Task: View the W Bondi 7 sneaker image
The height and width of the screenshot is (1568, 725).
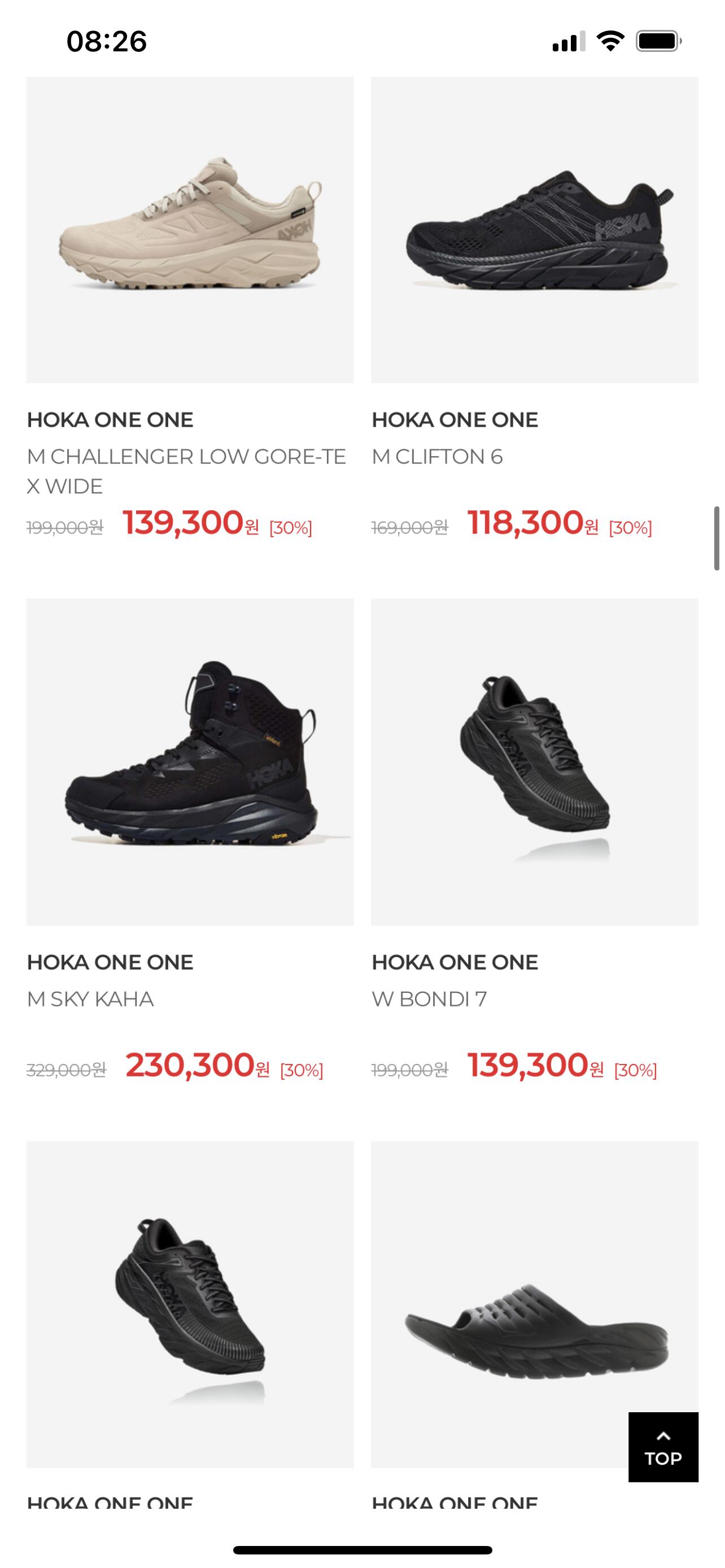Action: (535, 761)
